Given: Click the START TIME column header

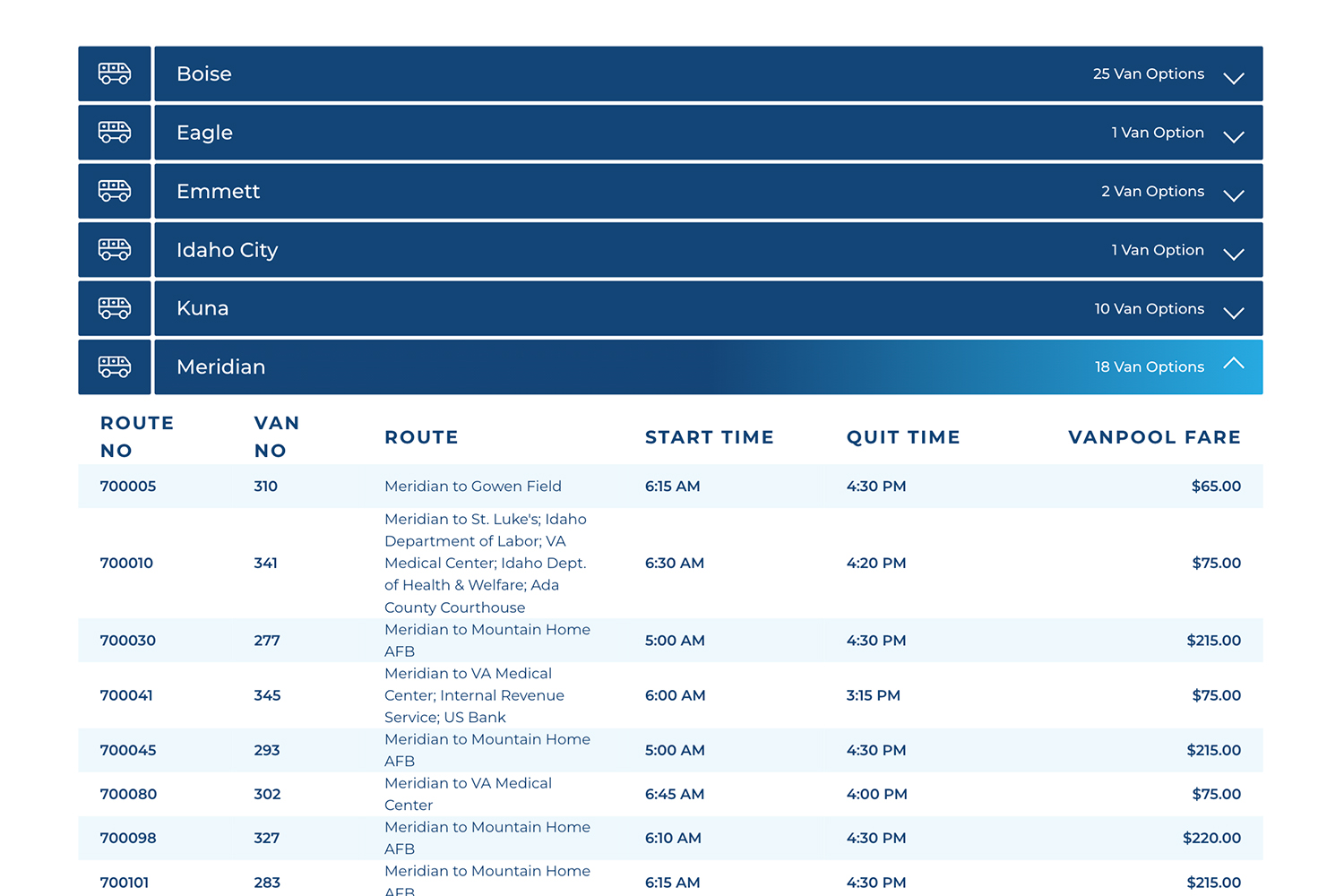Looking at the screenshot, I should point(710,437).
